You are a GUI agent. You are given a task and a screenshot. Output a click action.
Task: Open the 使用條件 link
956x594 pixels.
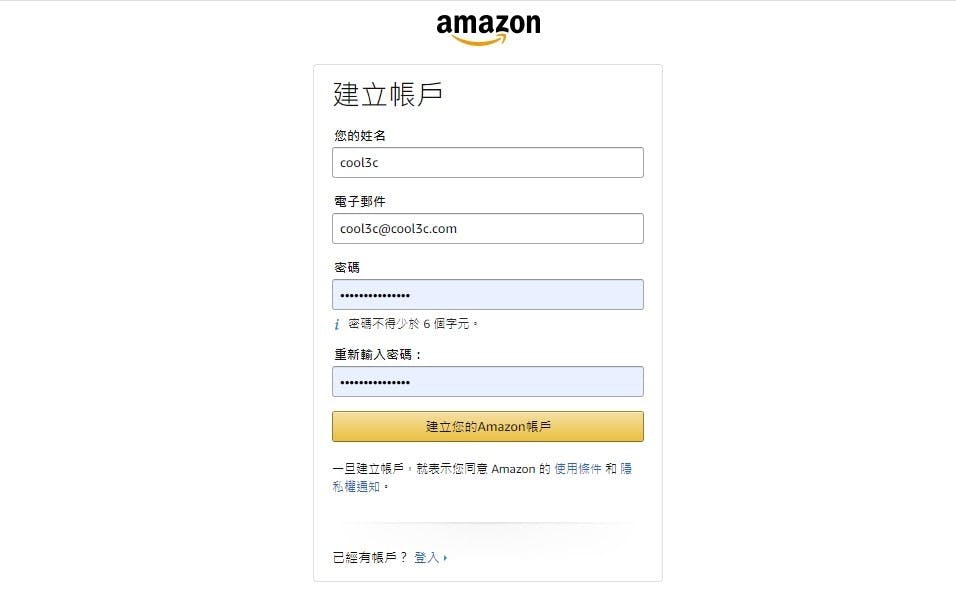tap(577, 469)
